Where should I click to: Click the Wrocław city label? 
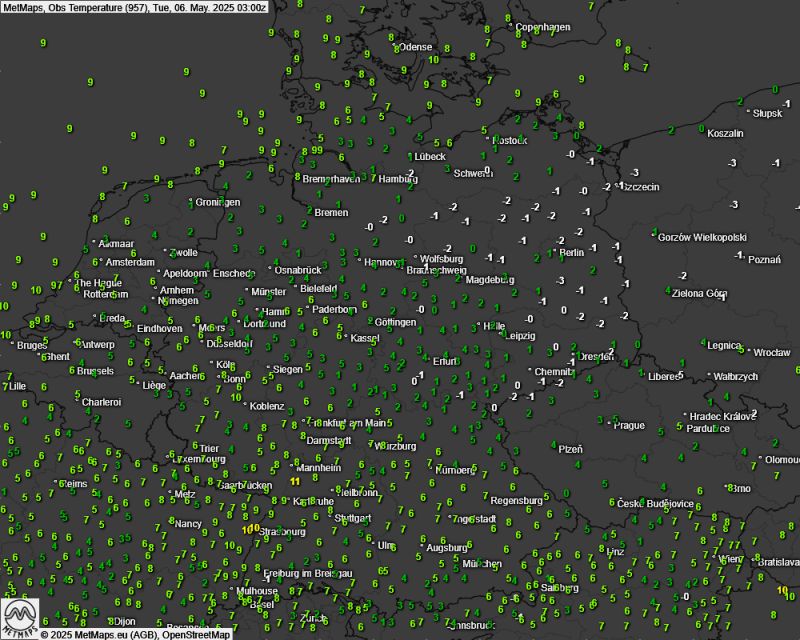(x=771, y=352)
